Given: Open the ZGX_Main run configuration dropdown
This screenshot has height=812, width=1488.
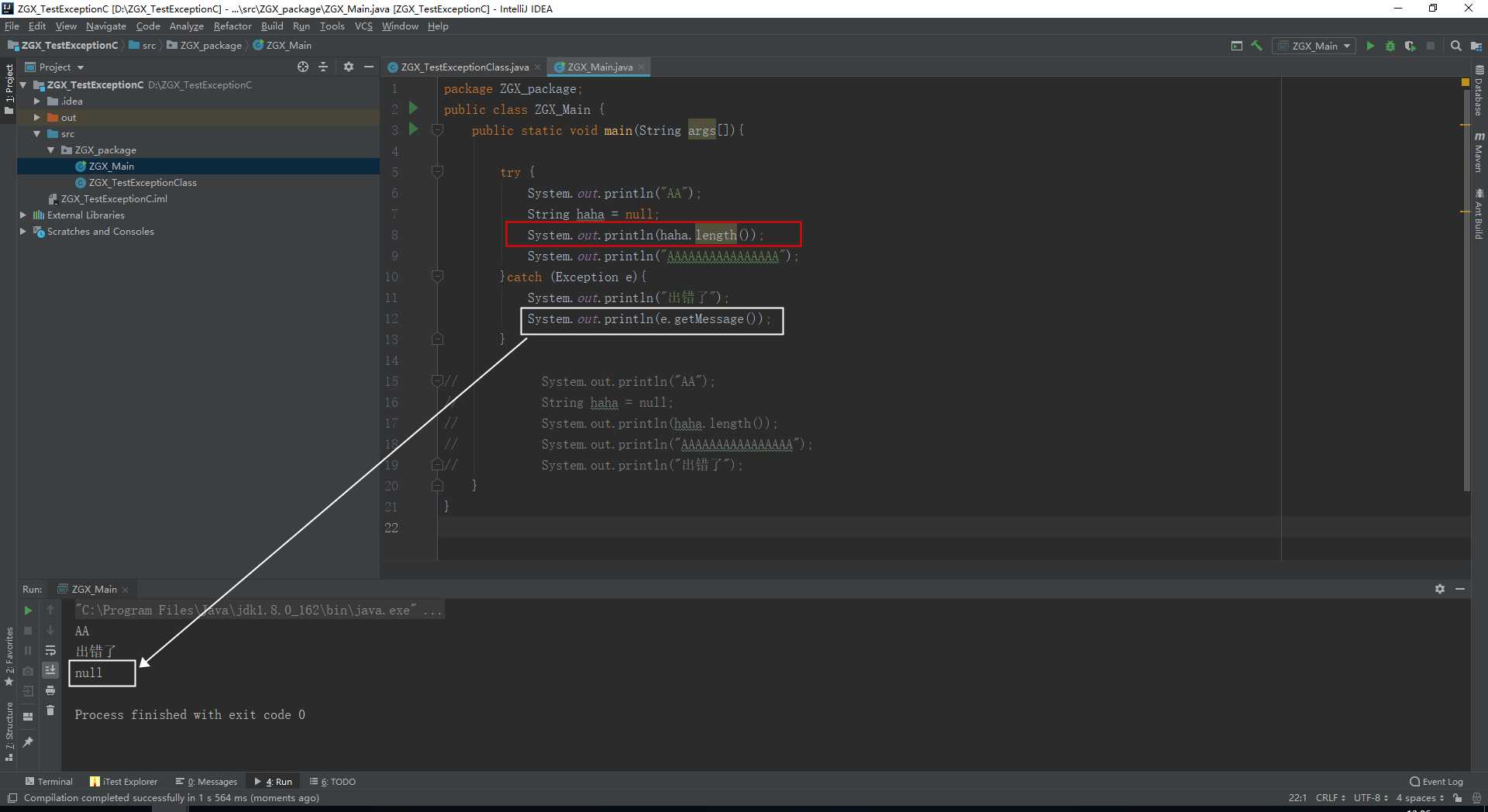Looking at the screenshot, I should click(x=1314, y=46).
